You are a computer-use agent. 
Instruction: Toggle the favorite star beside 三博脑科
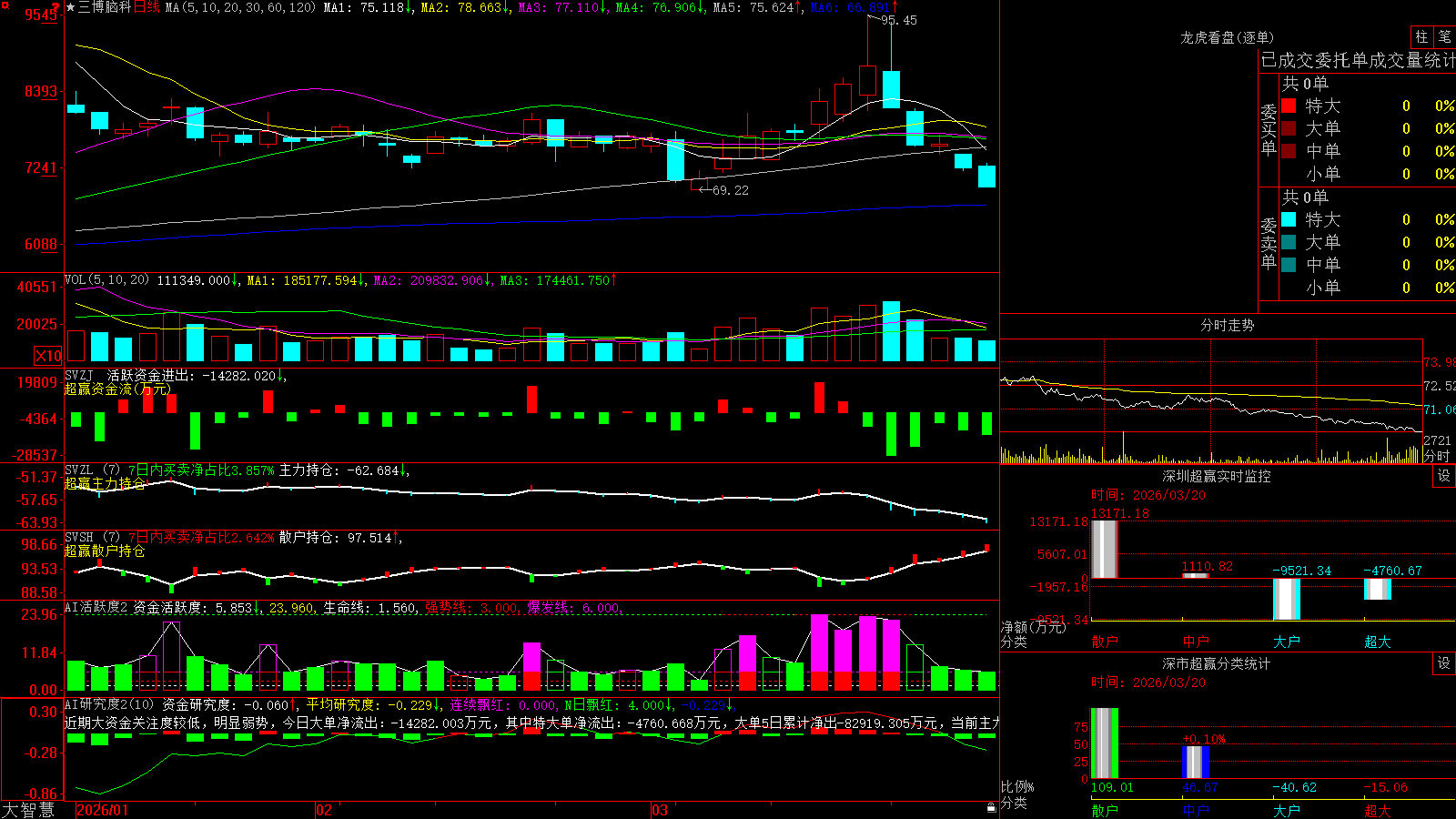[70, 7]
